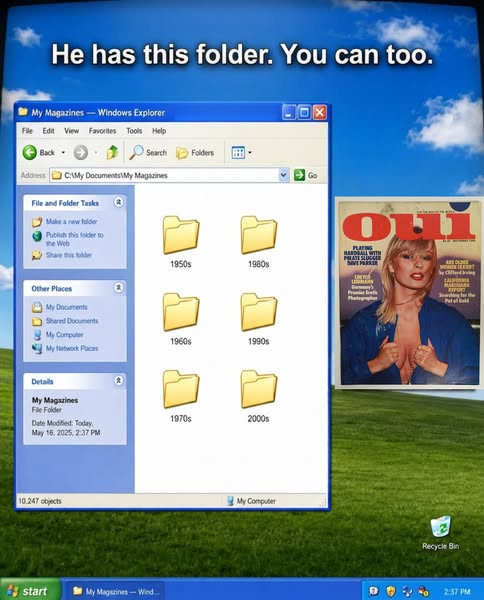Go to Shared Documents link
Screen dimensions: 484x600
pos(72,321)
